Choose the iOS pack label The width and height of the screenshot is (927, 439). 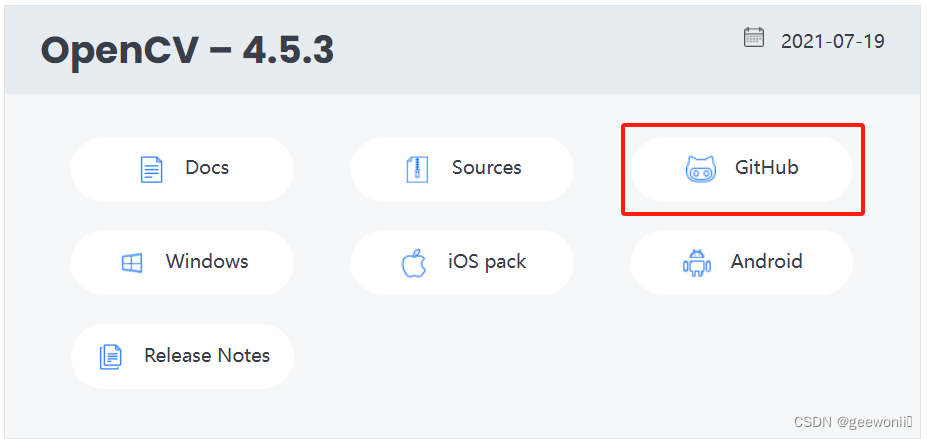click(487, 262)
